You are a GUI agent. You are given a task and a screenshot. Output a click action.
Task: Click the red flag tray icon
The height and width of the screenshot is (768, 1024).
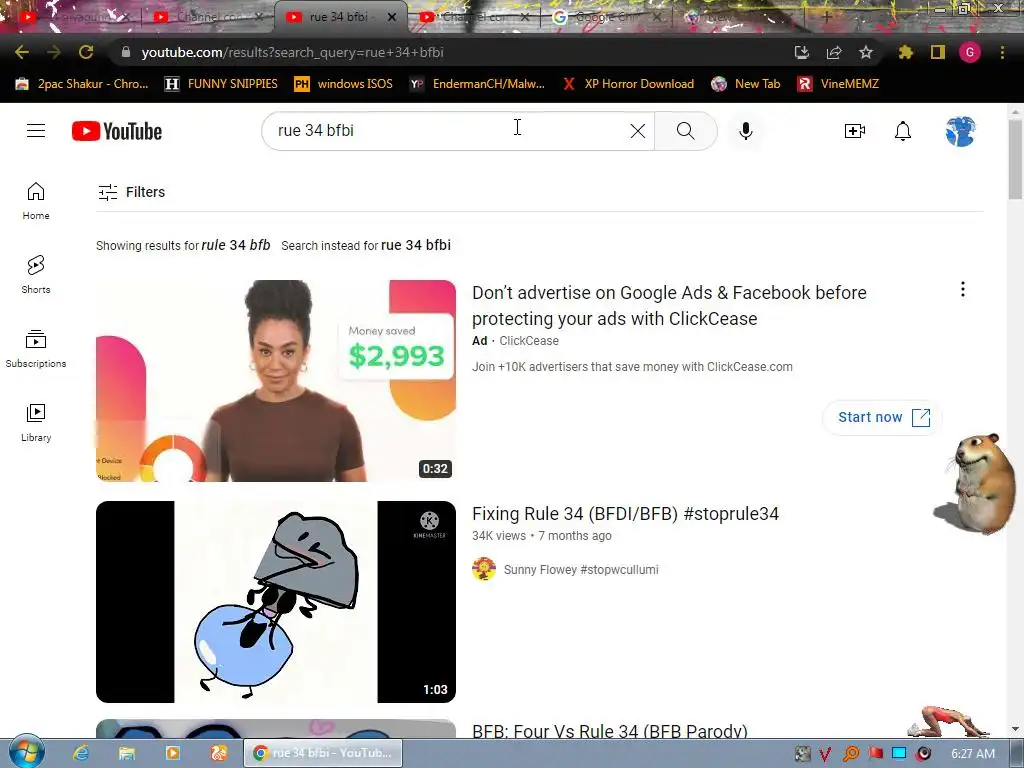click(x=874, y=754)
